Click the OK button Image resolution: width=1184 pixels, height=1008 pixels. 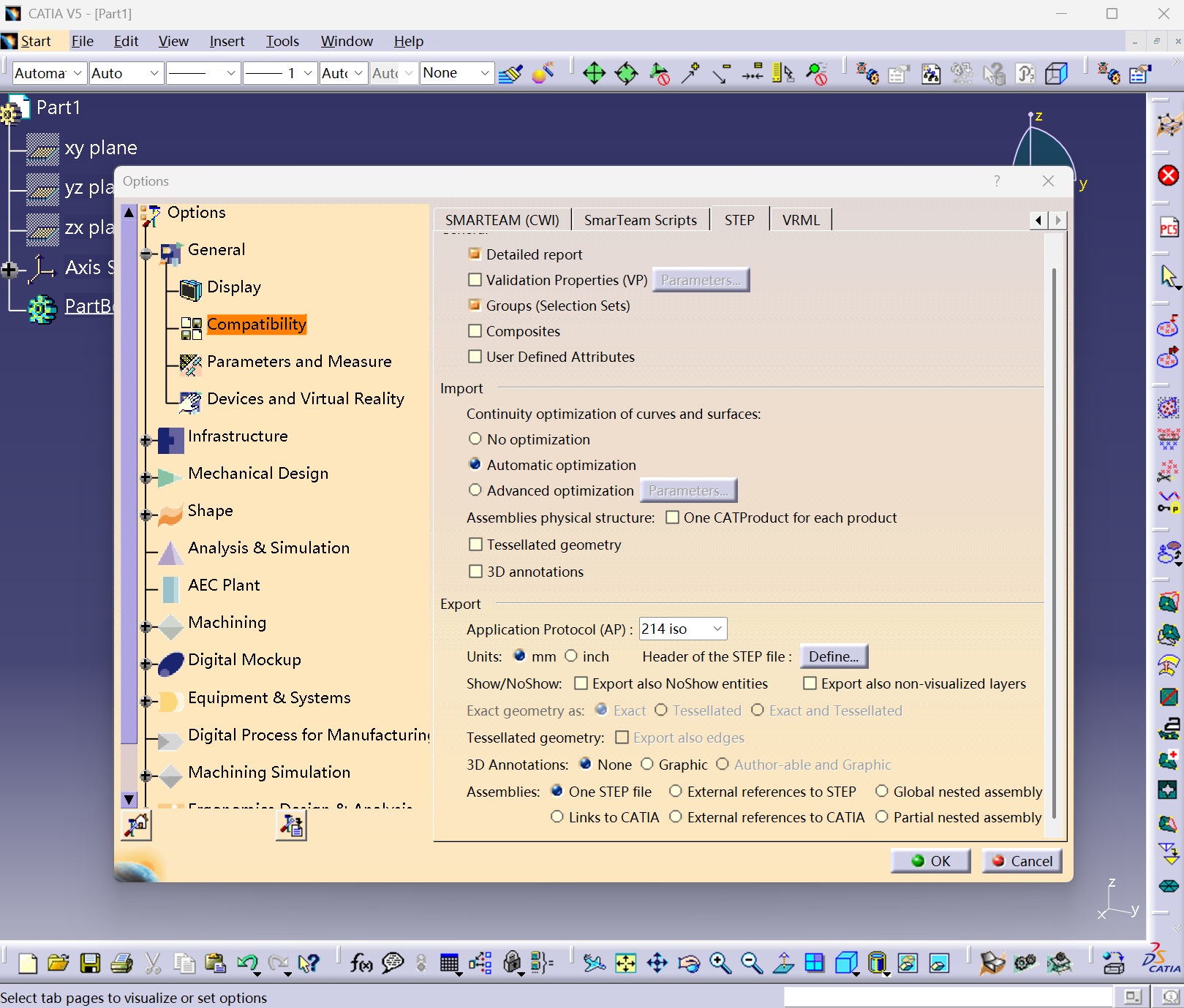pyautogui.click(x=930, y=860)
